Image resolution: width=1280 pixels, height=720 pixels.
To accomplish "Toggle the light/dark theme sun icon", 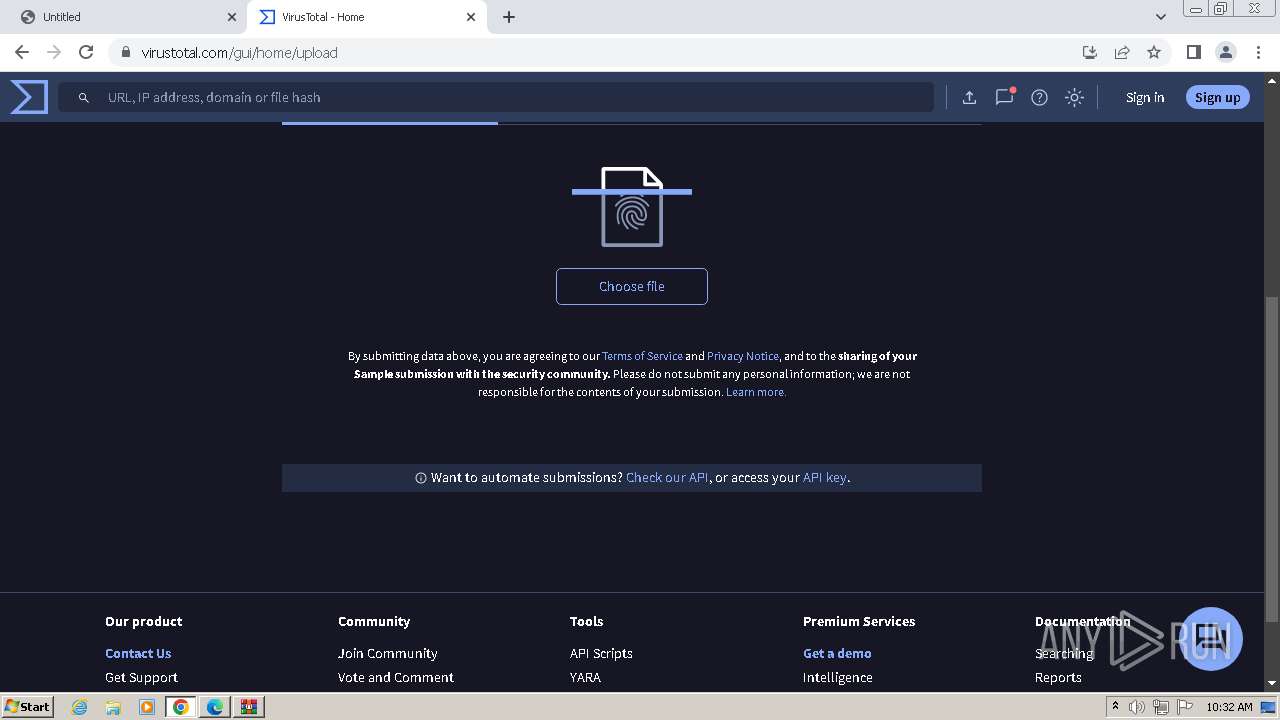I will (1074, 97).
